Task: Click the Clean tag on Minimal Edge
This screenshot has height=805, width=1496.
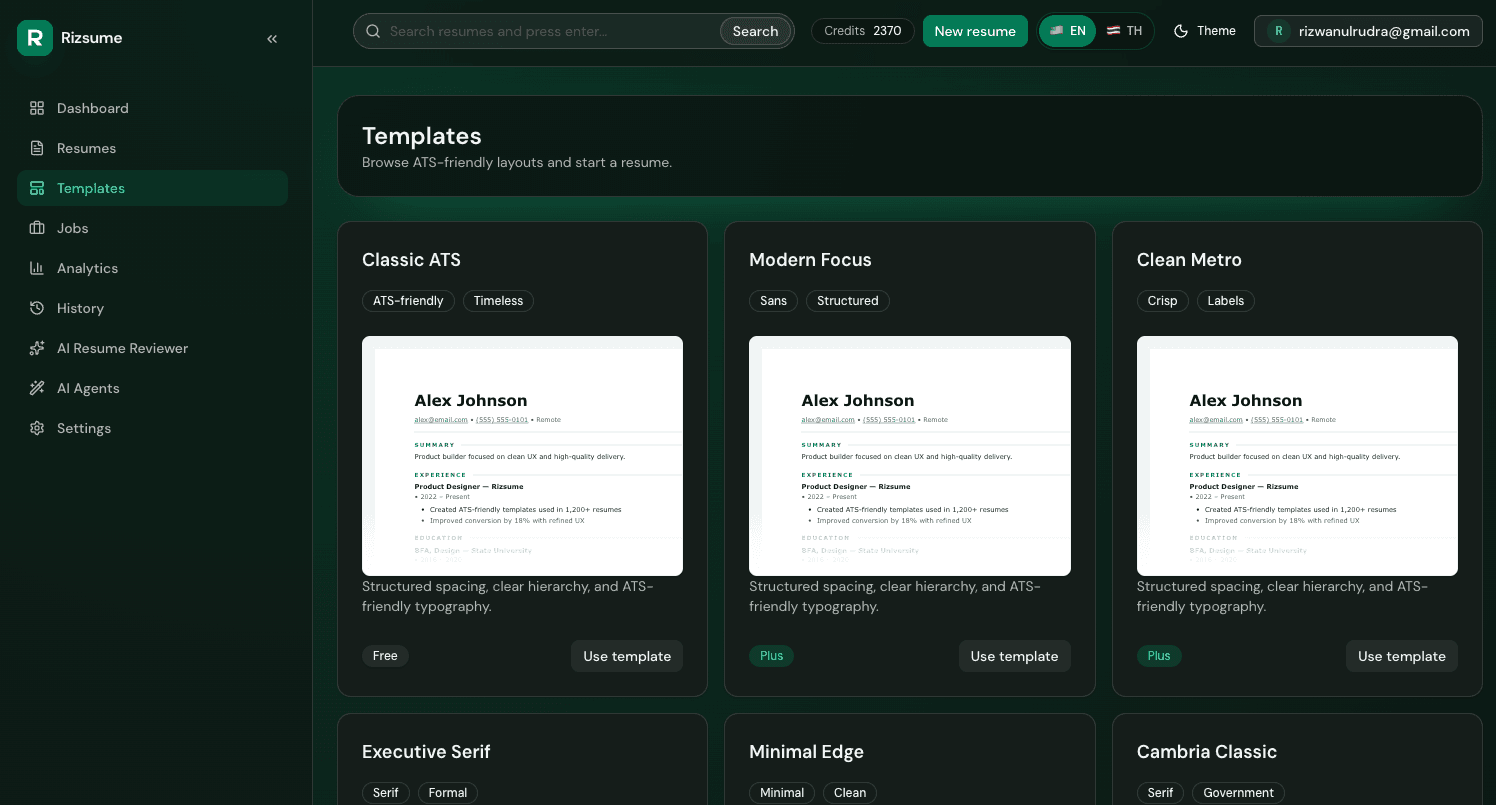Action: (850, 793)
